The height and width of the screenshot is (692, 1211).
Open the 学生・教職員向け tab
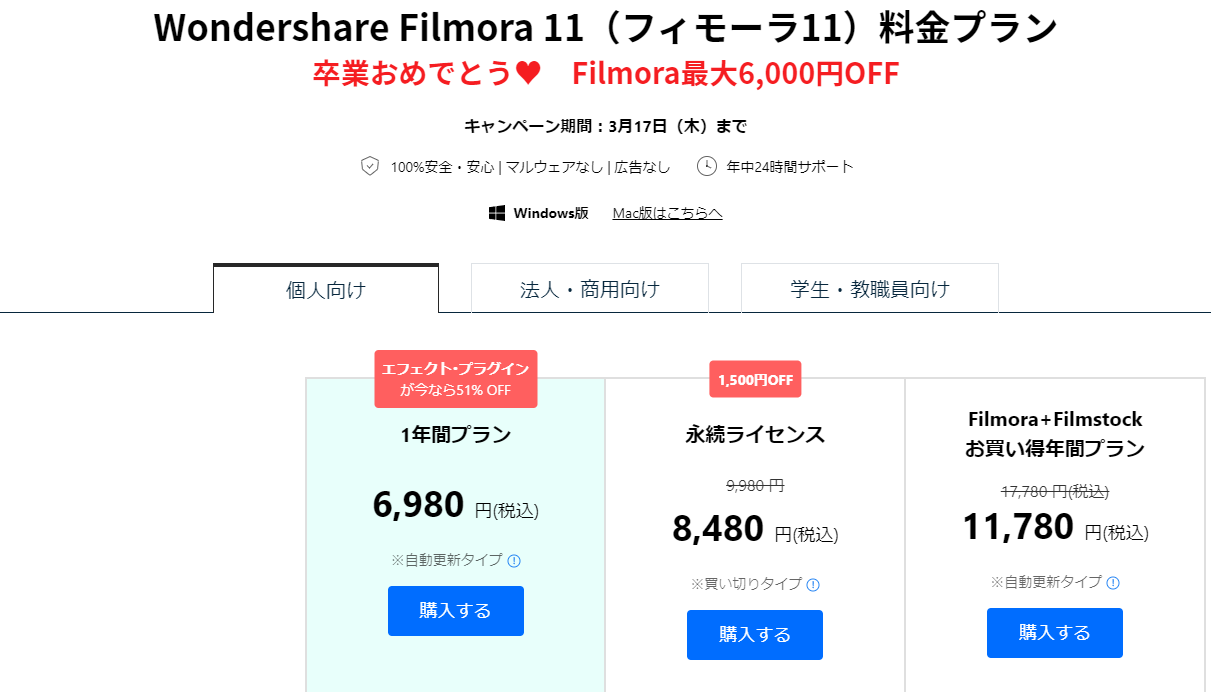(870, 290)
